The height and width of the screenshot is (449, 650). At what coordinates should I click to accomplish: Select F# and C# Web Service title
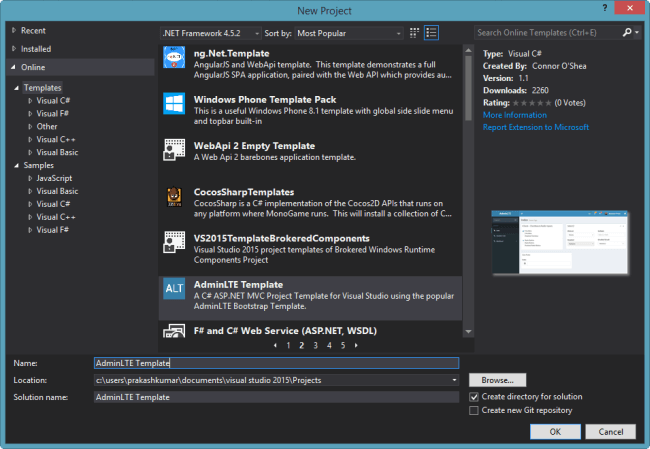(x=285, y=331)
